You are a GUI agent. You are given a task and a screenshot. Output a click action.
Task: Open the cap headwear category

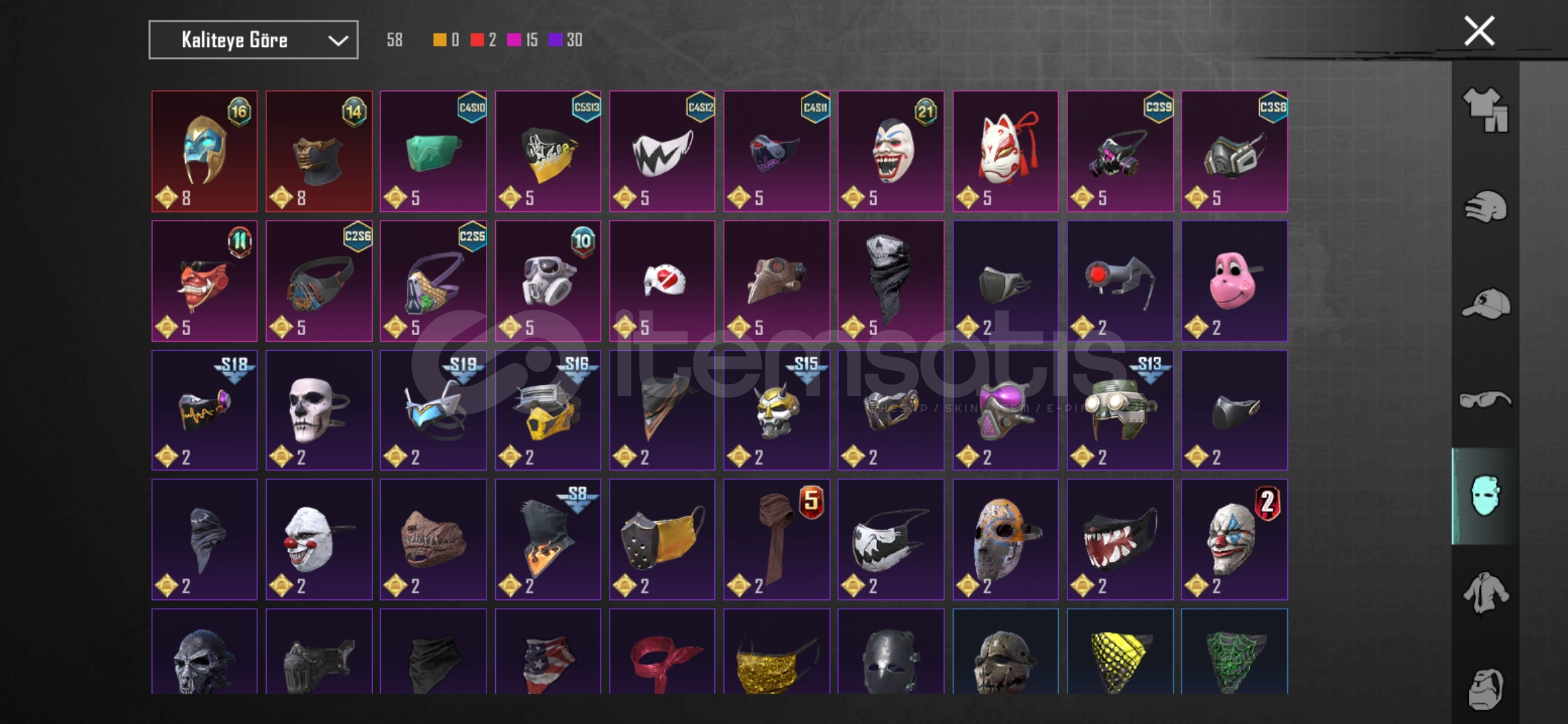pyautogui.click(x=1485, y=304)
